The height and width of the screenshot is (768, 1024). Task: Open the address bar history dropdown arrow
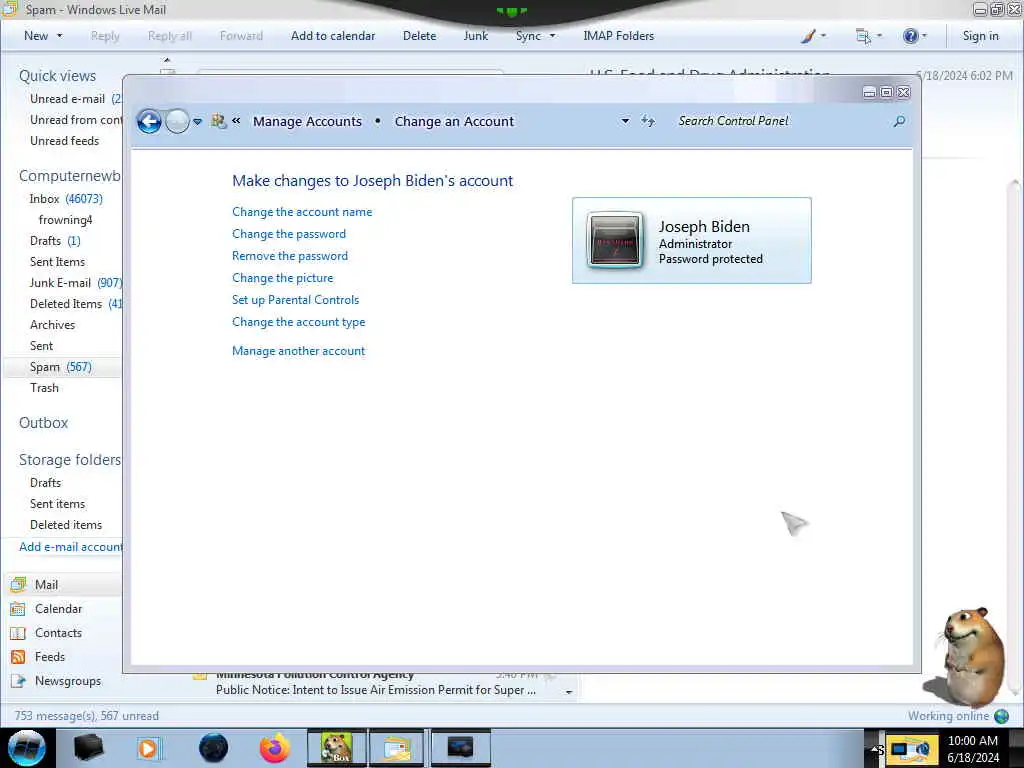625,121
